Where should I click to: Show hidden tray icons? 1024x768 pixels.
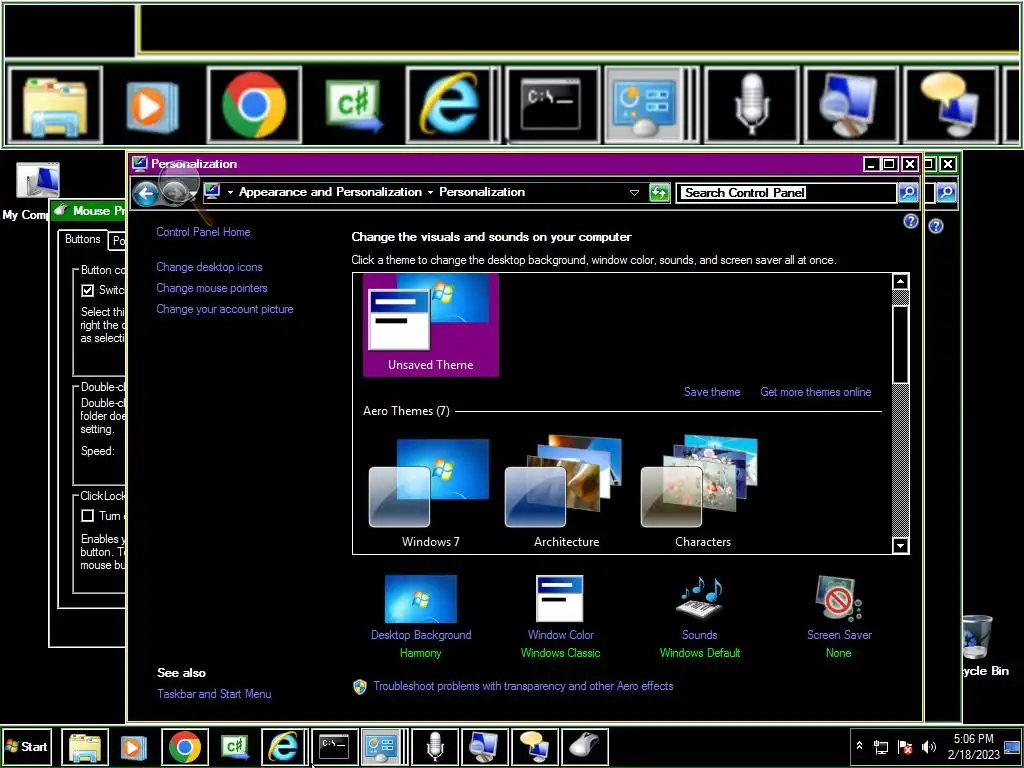pyautogui.click(x=859, y=746)
